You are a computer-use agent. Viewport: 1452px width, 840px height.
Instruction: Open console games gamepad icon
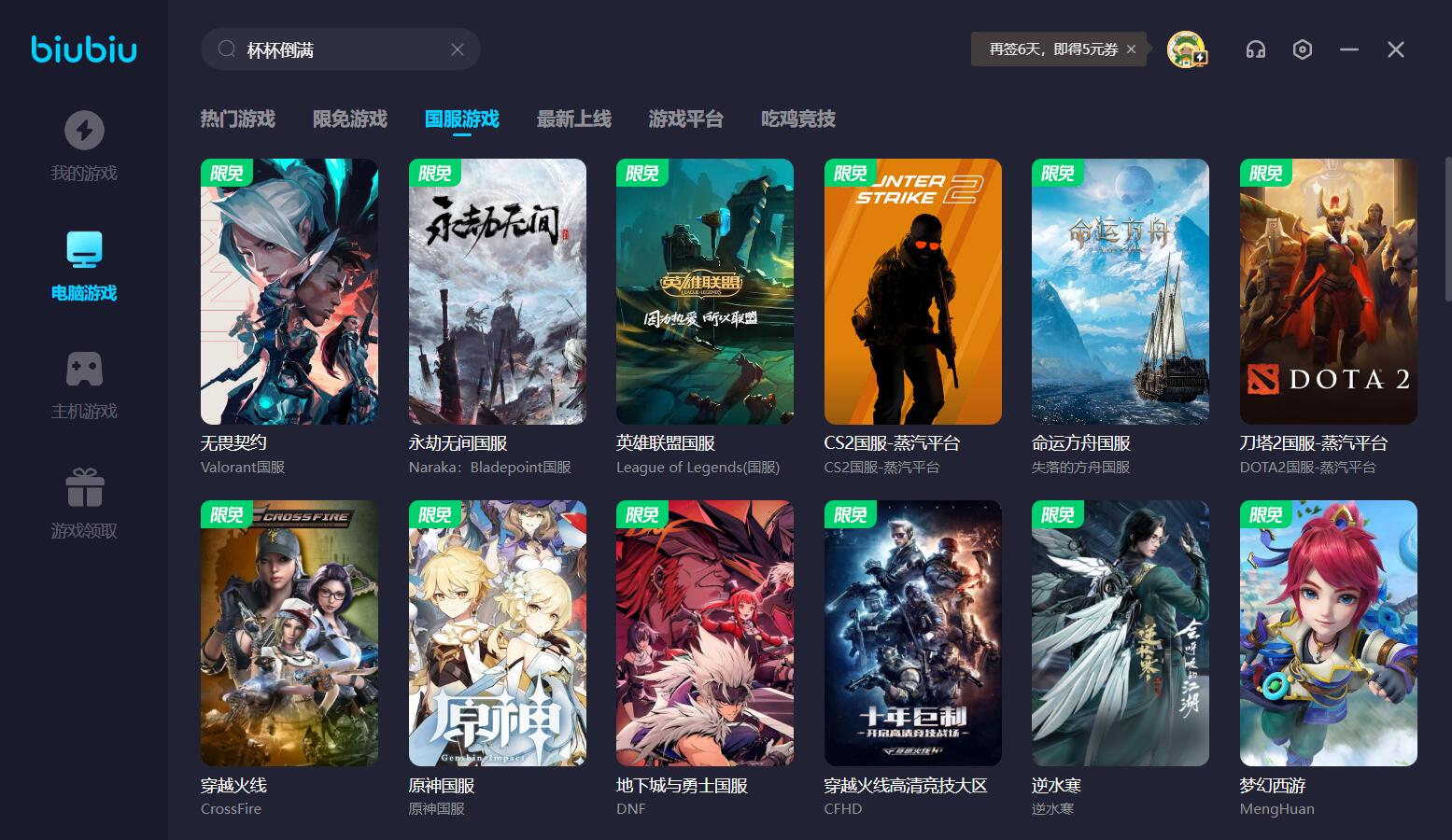(x=84, y=369)
